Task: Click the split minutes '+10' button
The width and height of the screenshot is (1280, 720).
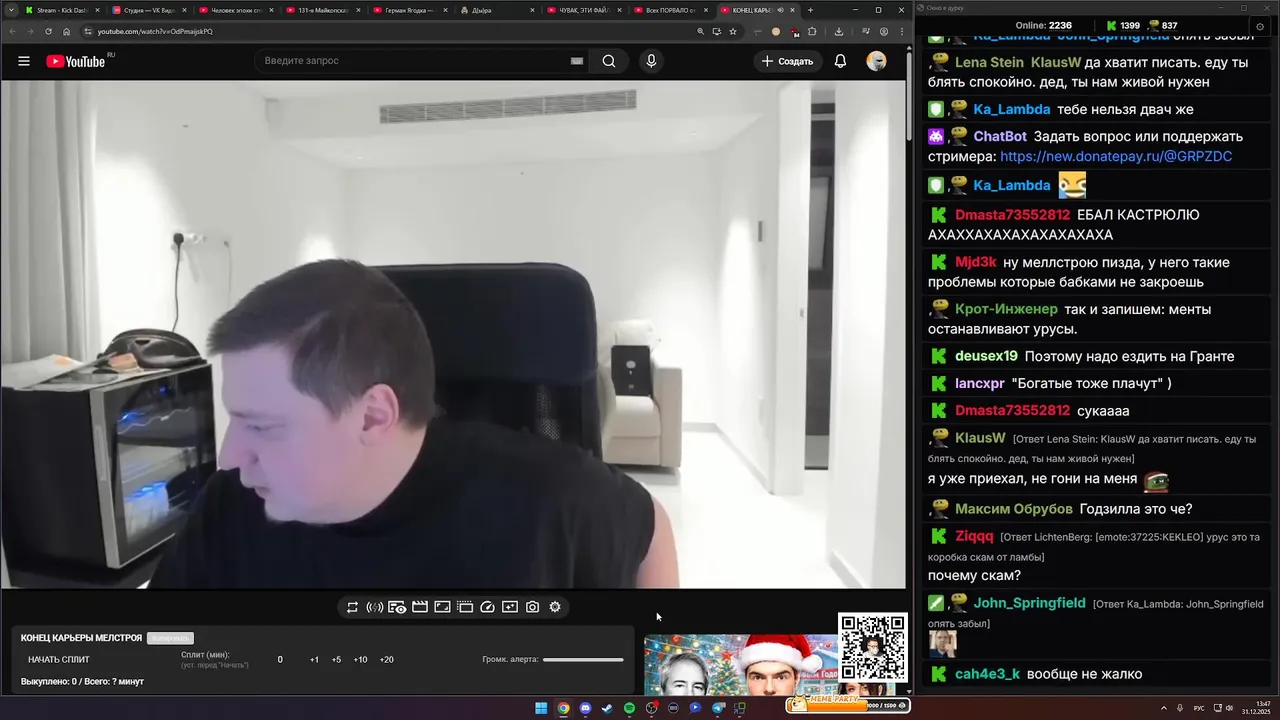Action: point(360,659)
